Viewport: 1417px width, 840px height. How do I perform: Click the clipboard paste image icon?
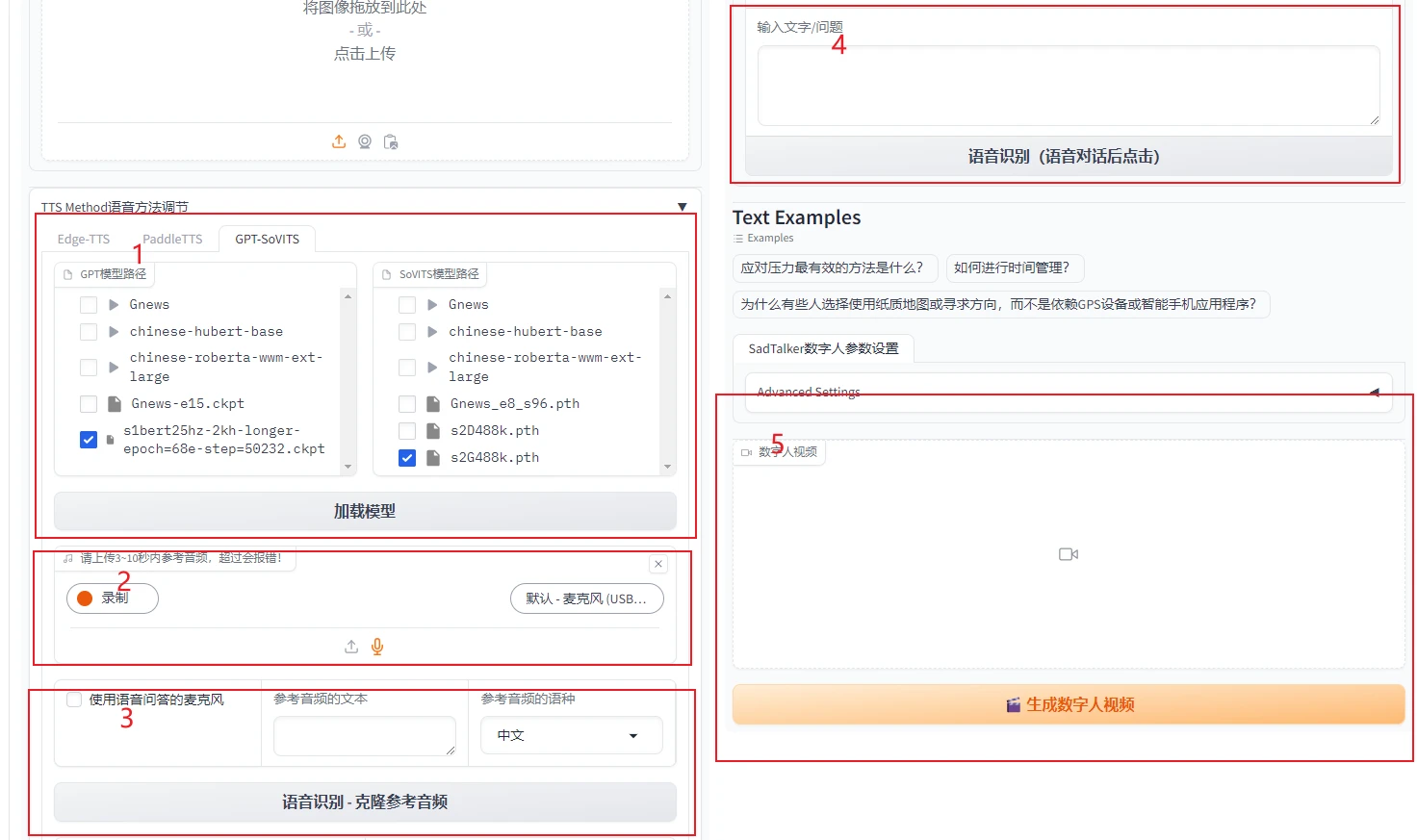click(391, 141)
